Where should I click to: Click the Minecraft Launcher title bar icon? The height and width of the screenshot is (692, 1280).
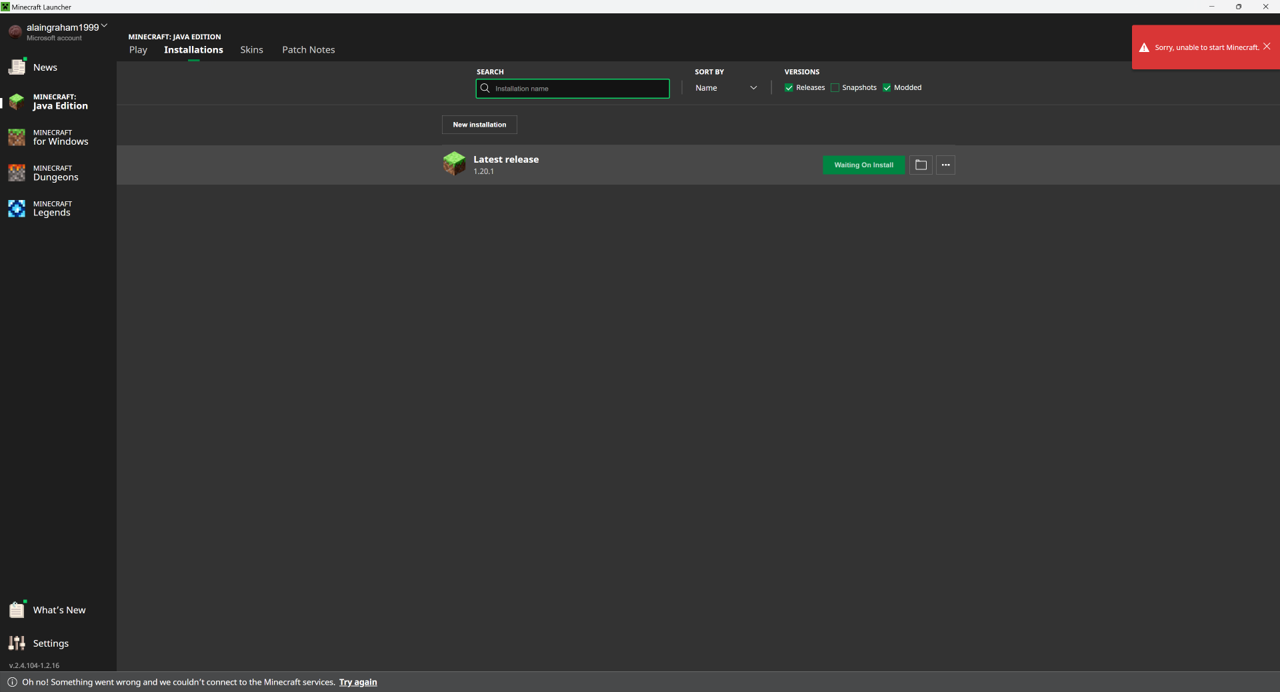(5, 7)
